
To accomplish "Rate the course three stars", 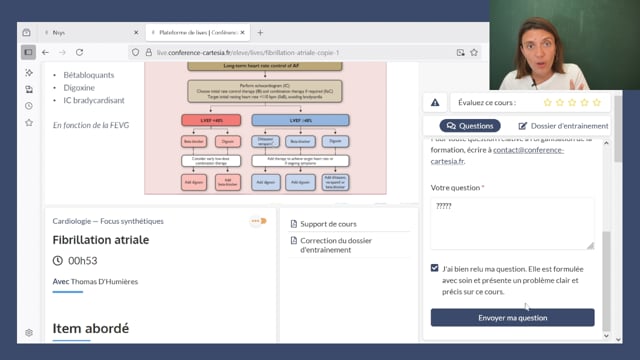I will [x=572, y=102].
